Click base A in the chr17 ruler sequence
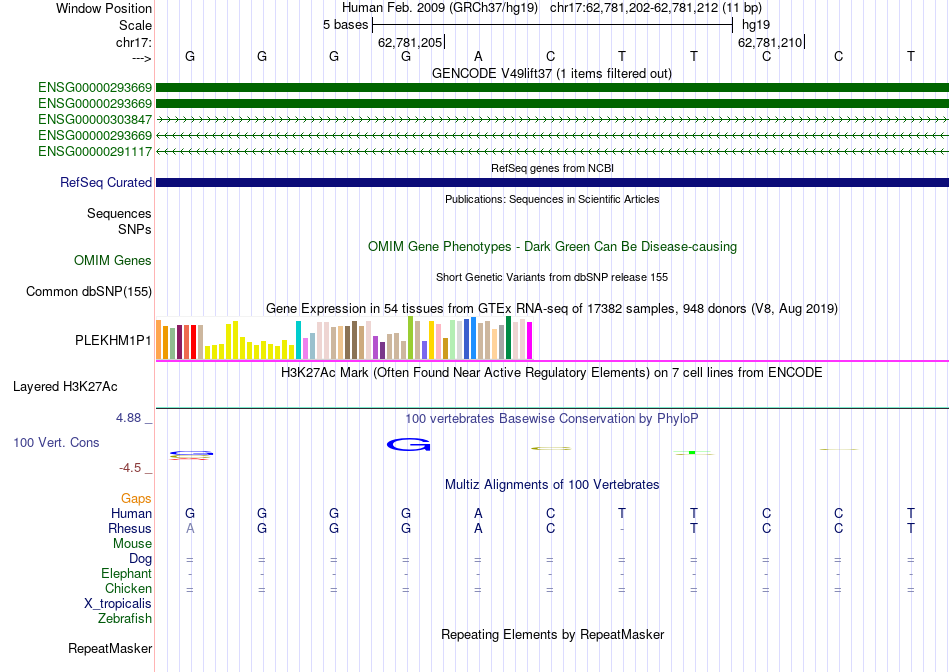950x672 pixels. (478, 56)
